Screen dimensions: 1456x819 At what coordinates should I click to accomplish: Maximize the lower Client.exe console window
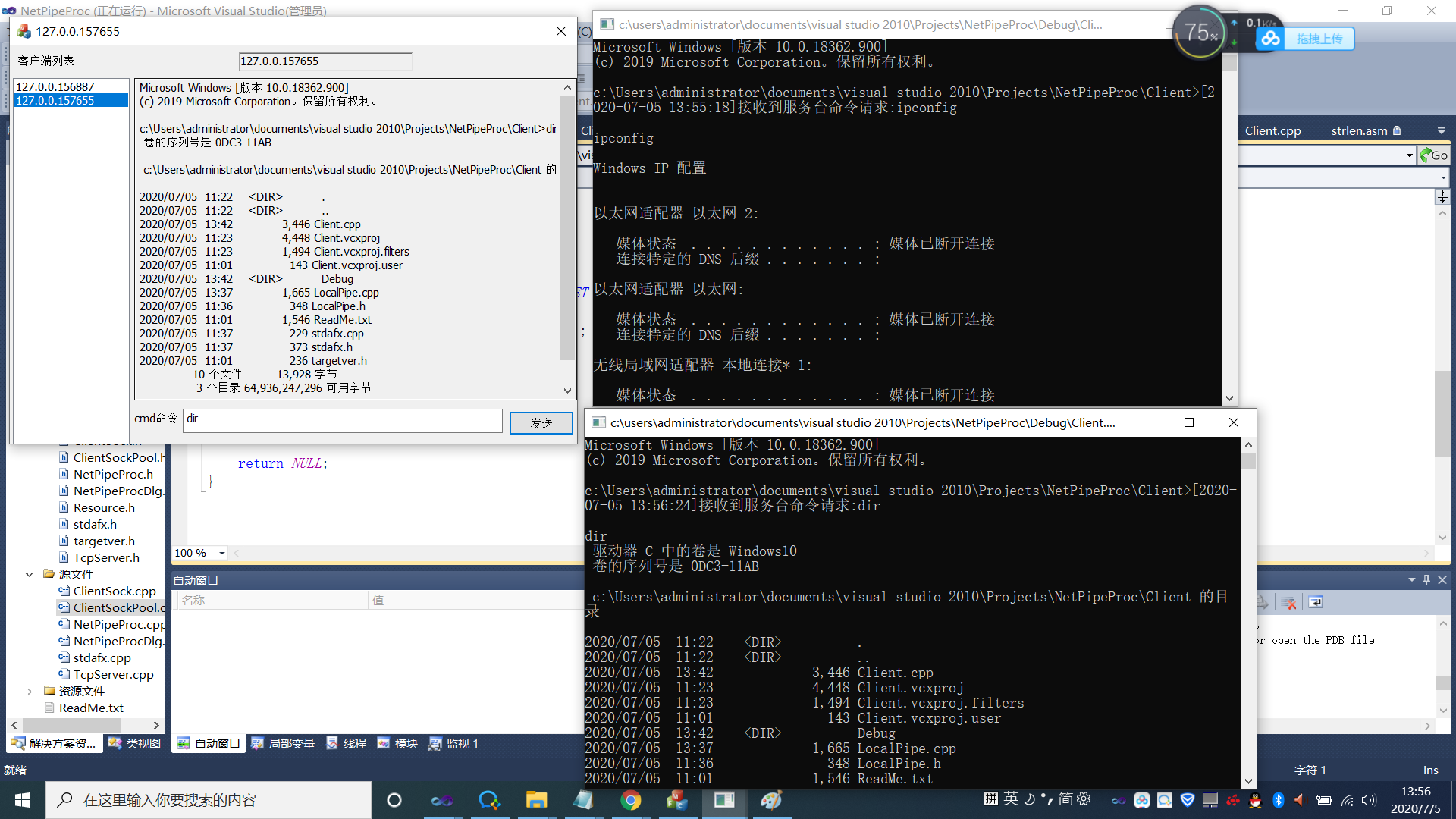(1189, 422)
